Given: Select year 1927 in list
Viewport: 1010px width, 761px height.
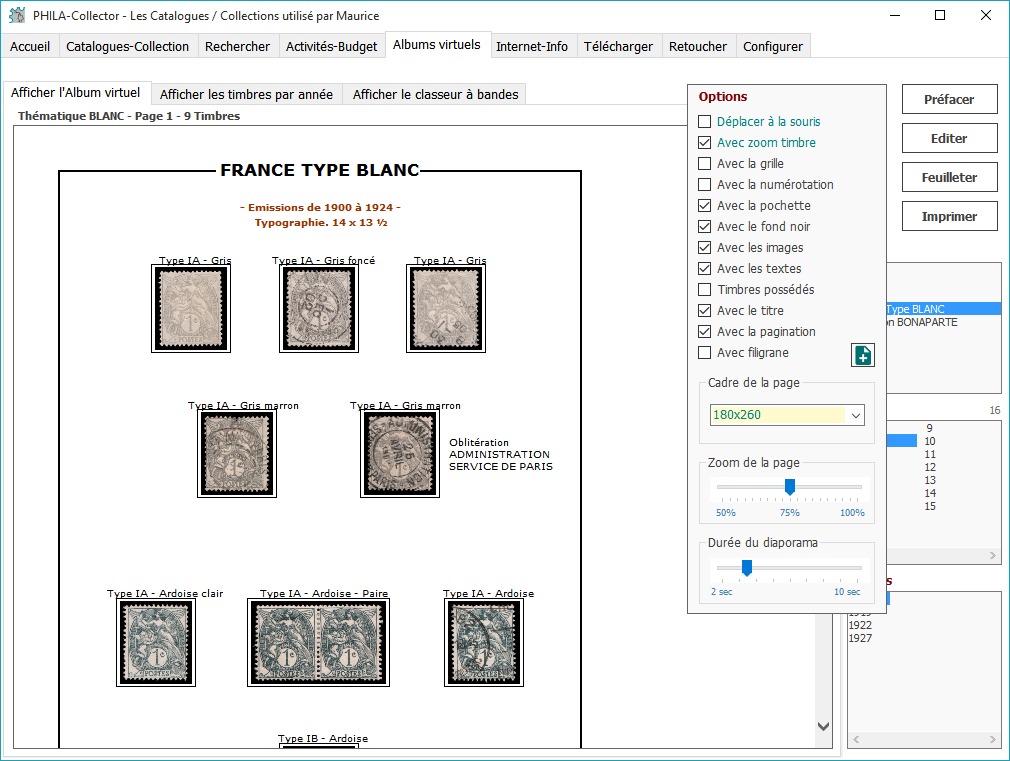Looking at the screenshot, I should pyautogui.click(x=861, y=638).
